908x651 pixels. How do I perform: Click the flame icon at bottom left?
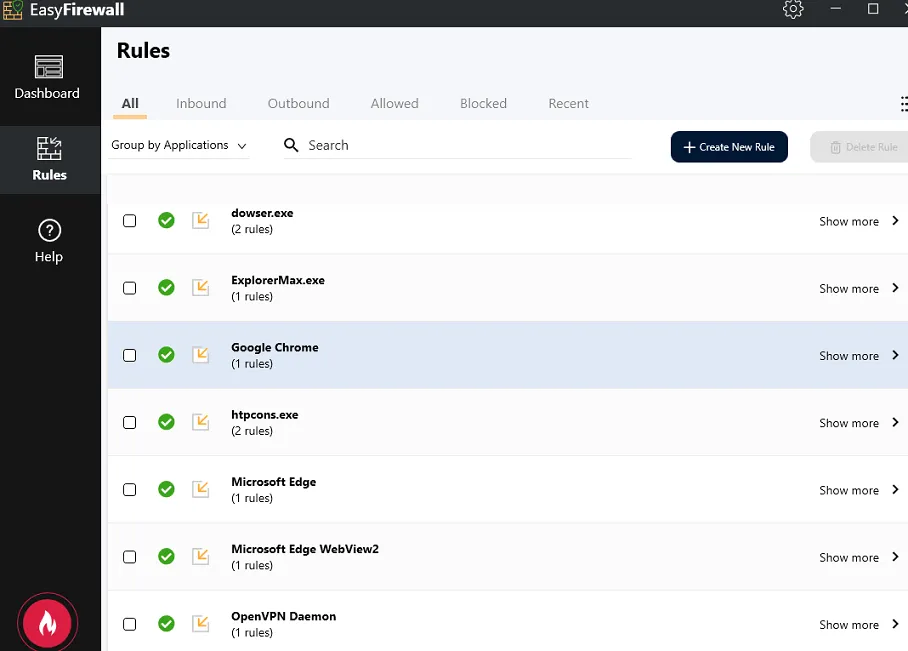click(48, 622)
